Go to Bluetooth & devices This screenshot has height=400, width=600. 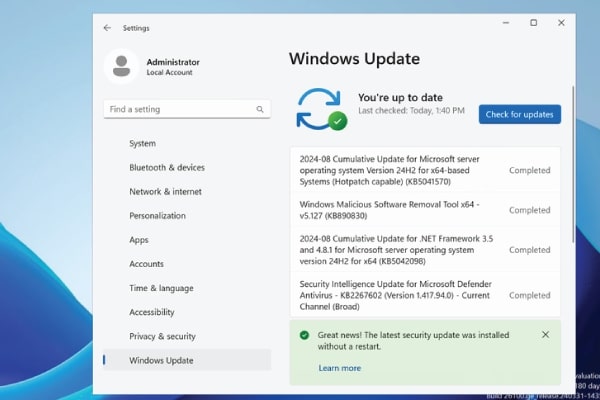[x=166, y=167]
